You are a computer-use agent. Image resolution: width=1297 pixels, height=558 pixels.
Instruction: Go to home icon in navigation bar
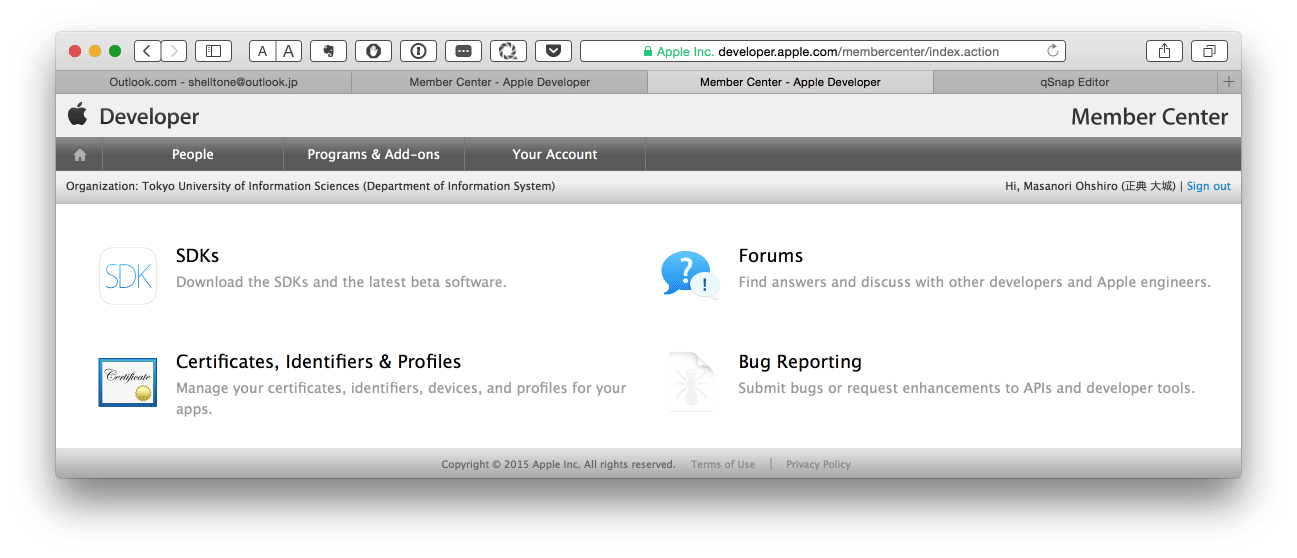pyautogui.click(x=80, y=154)
